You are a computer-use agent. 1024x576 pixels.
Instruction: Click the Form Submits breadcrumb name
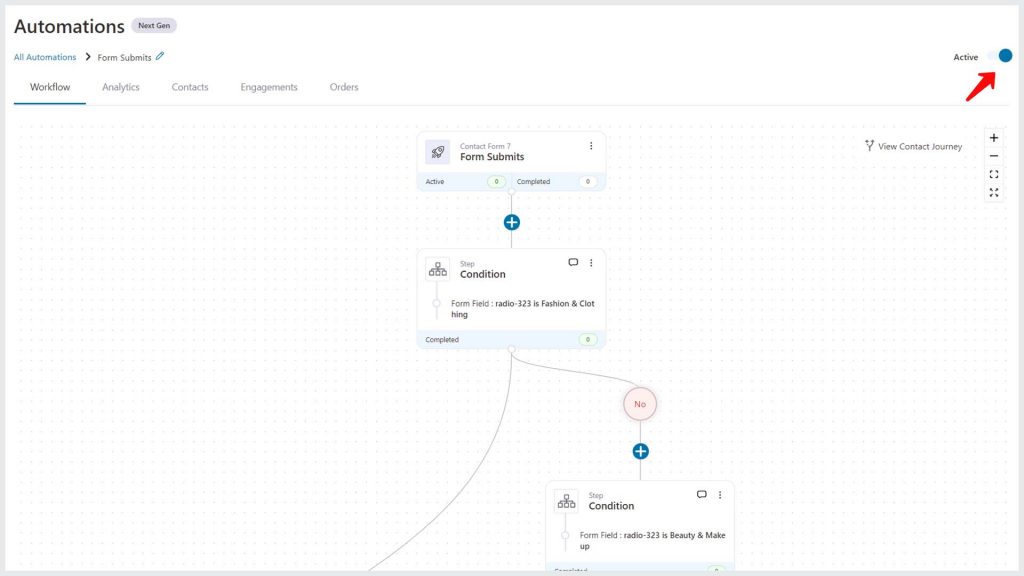coord(124,57)
